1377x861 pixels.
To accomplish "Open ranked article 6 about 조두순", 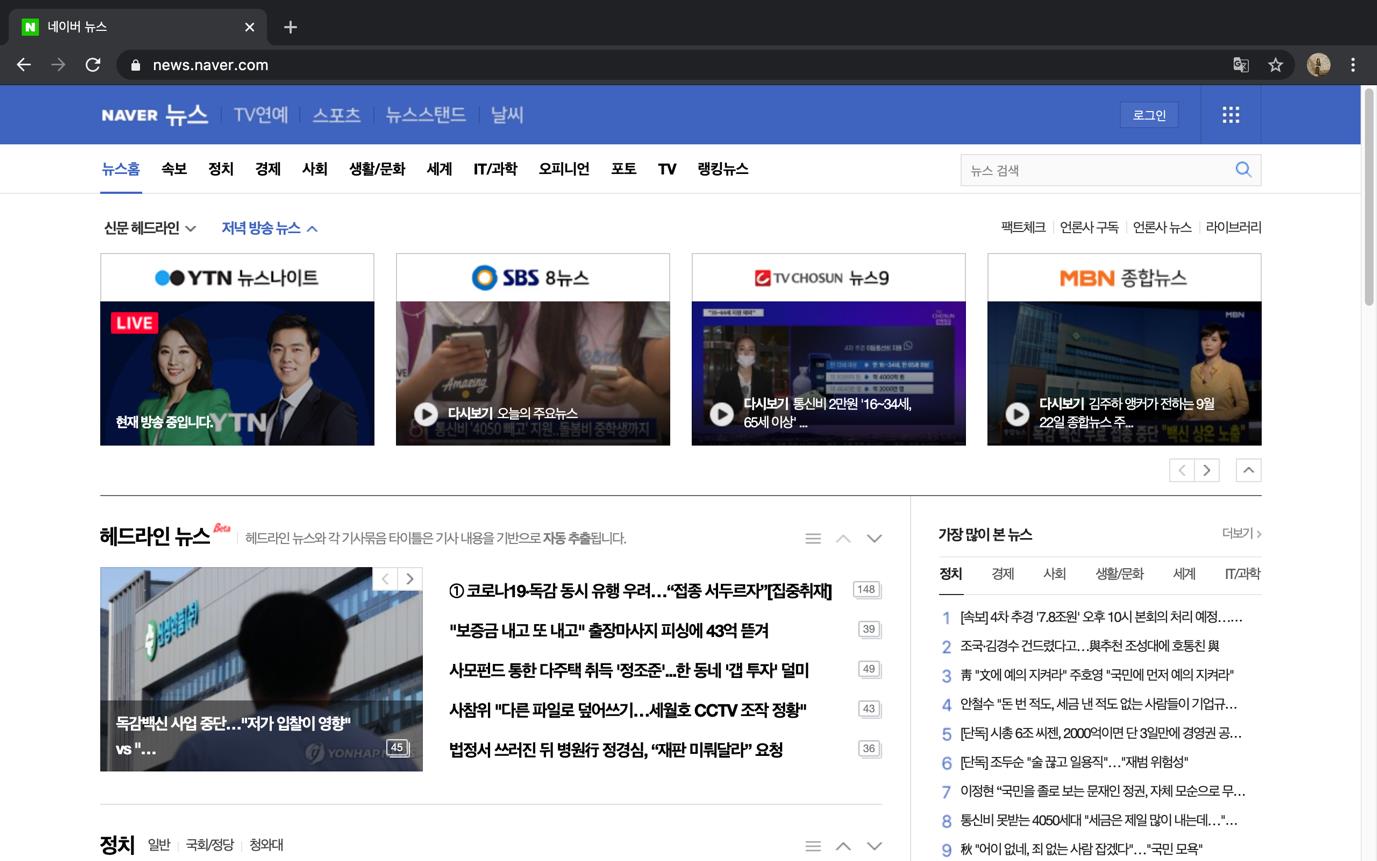I will click(1074, 762).
